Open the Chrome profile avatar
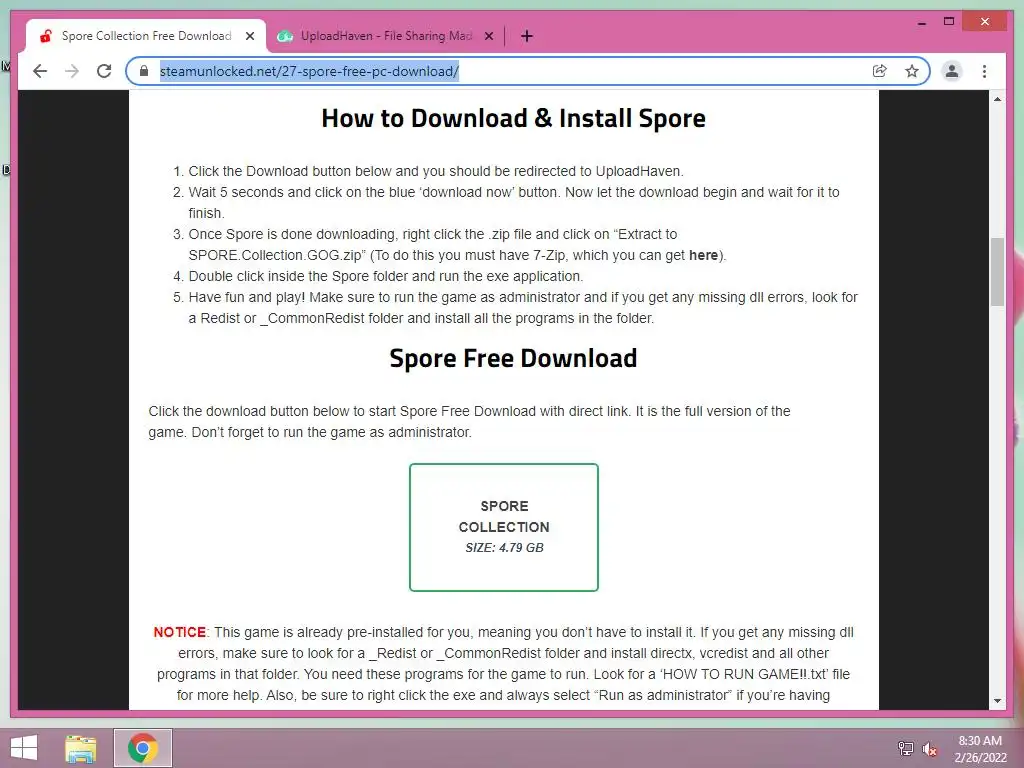1024x768 pixels. (952, 71)
